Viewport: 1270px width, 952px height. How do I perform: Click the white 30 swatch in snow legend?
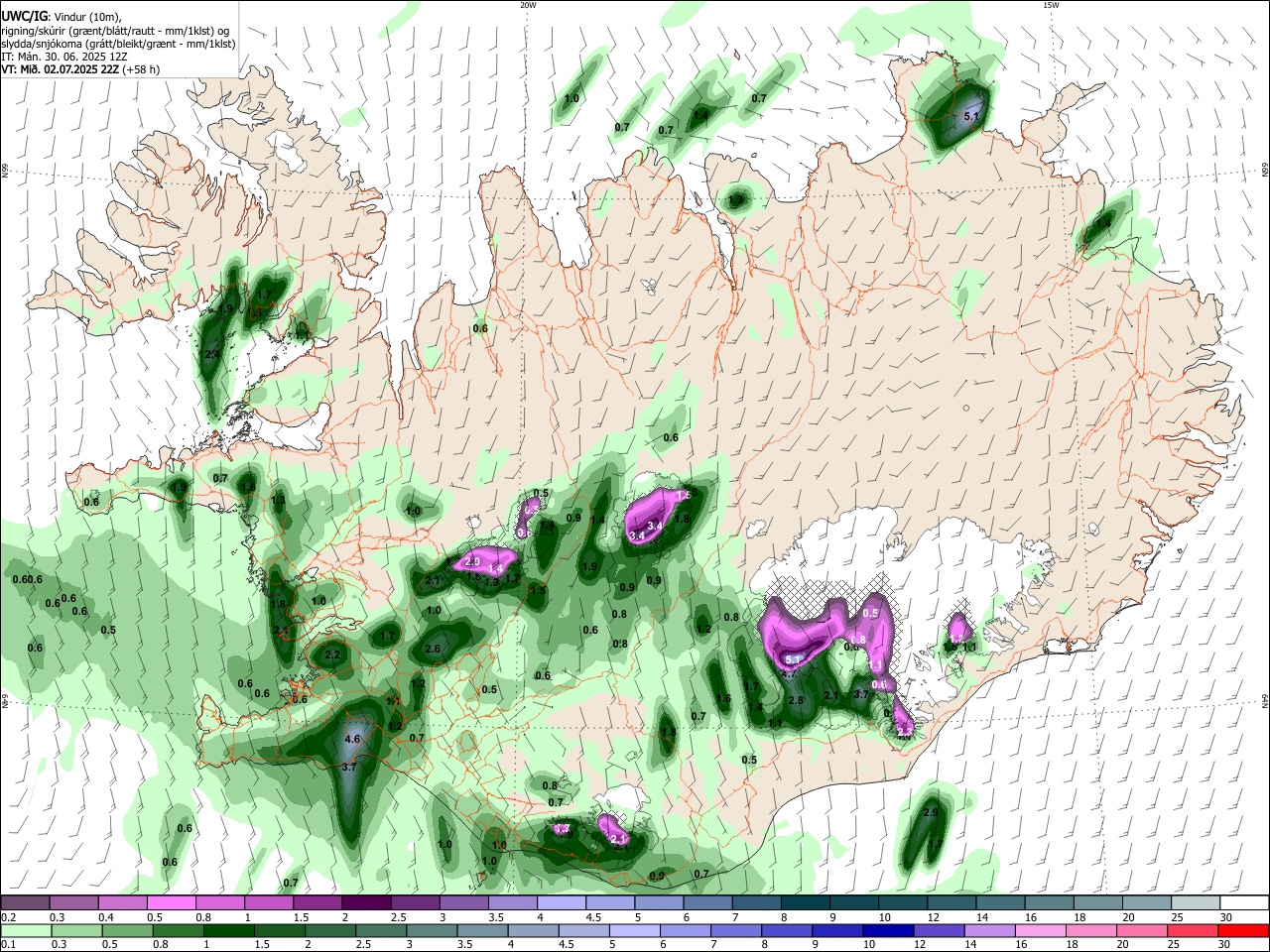[x=1244, y=903]
